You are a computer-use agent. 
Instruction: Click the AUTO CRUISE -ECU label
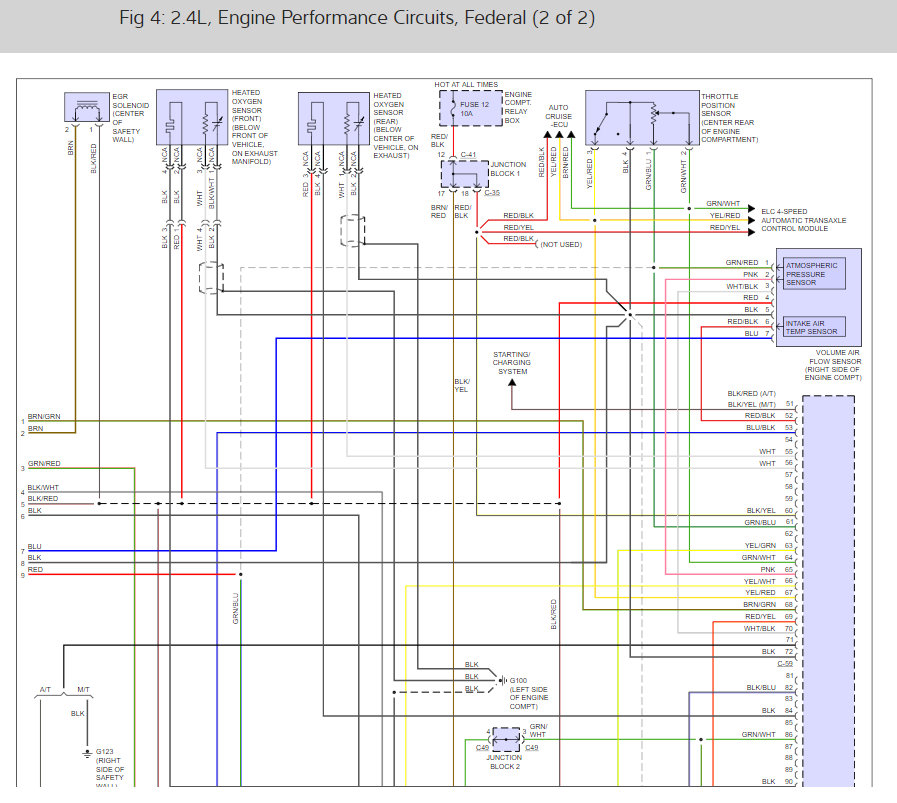pos(558,116)
